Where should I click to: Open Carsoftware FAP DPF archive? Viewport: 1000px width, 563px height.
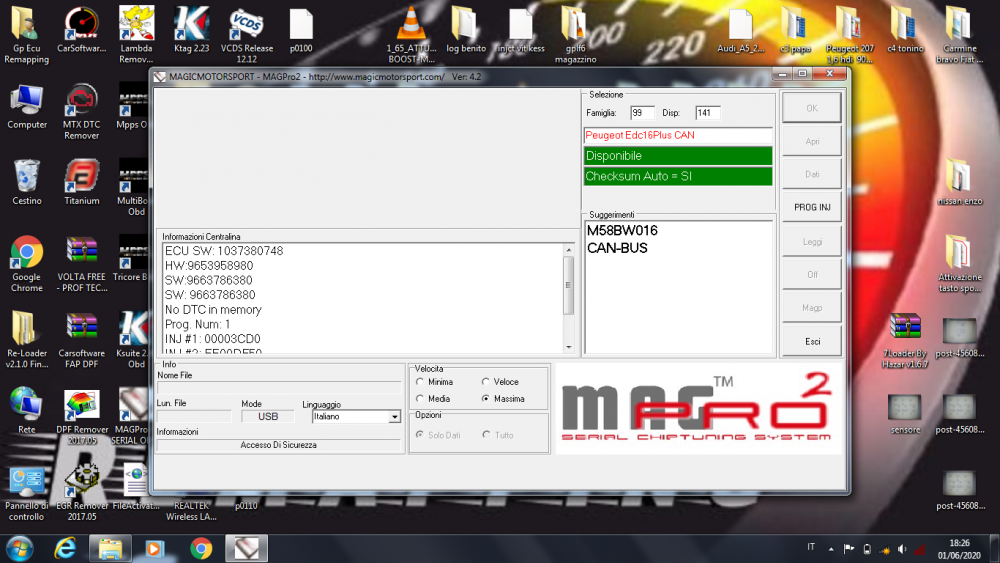(x=82, y=340)
